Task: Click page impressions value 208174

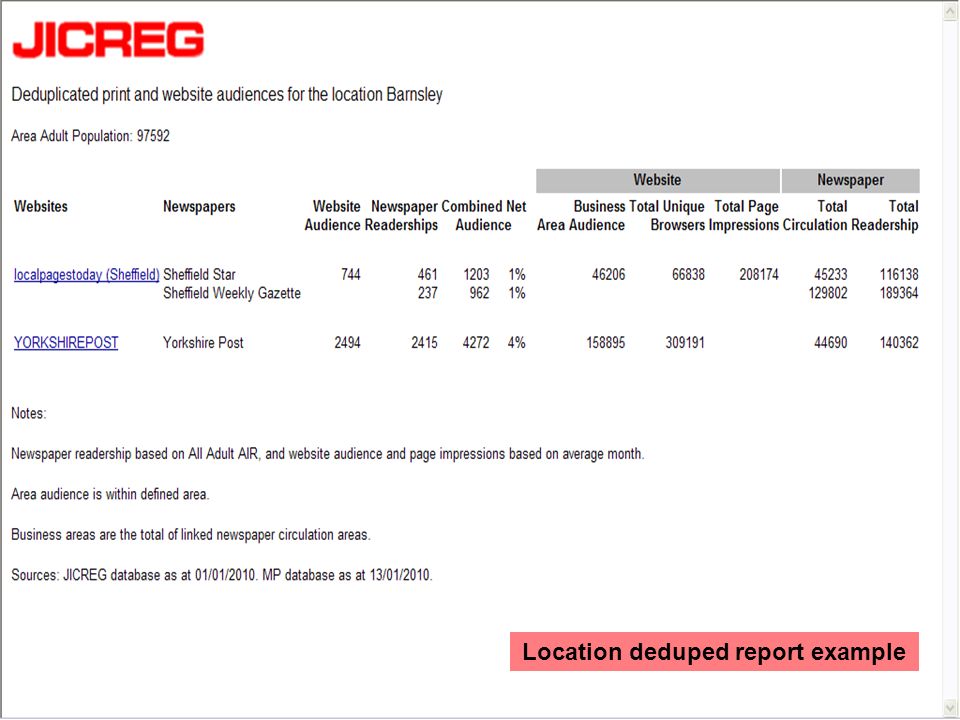Action: click(x=759, y=275)
